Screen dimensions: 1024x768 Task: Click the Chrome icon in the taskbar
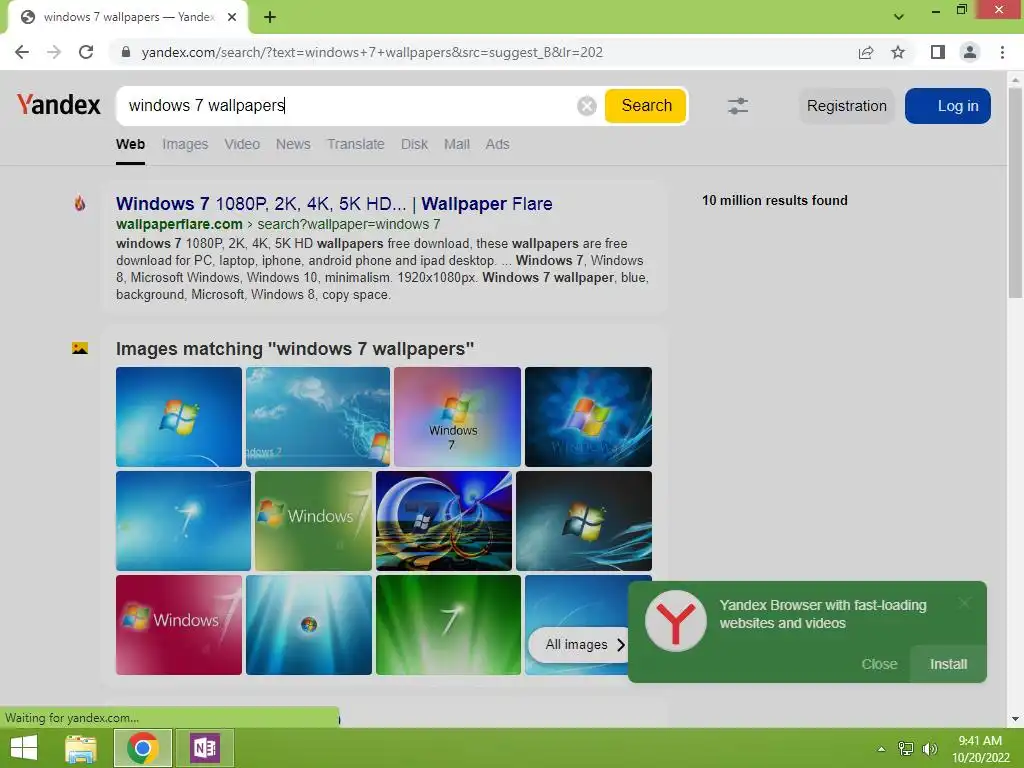(x=143, y=748)
